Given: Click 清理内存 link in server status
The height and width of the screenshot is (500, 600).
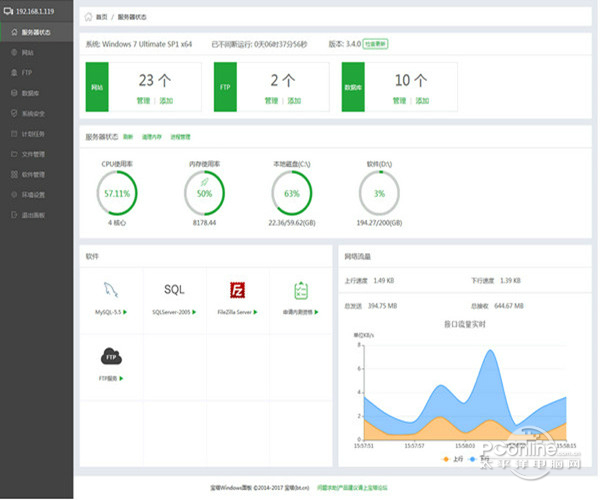Looking at the screenshot, I should (x=153, y=136).
